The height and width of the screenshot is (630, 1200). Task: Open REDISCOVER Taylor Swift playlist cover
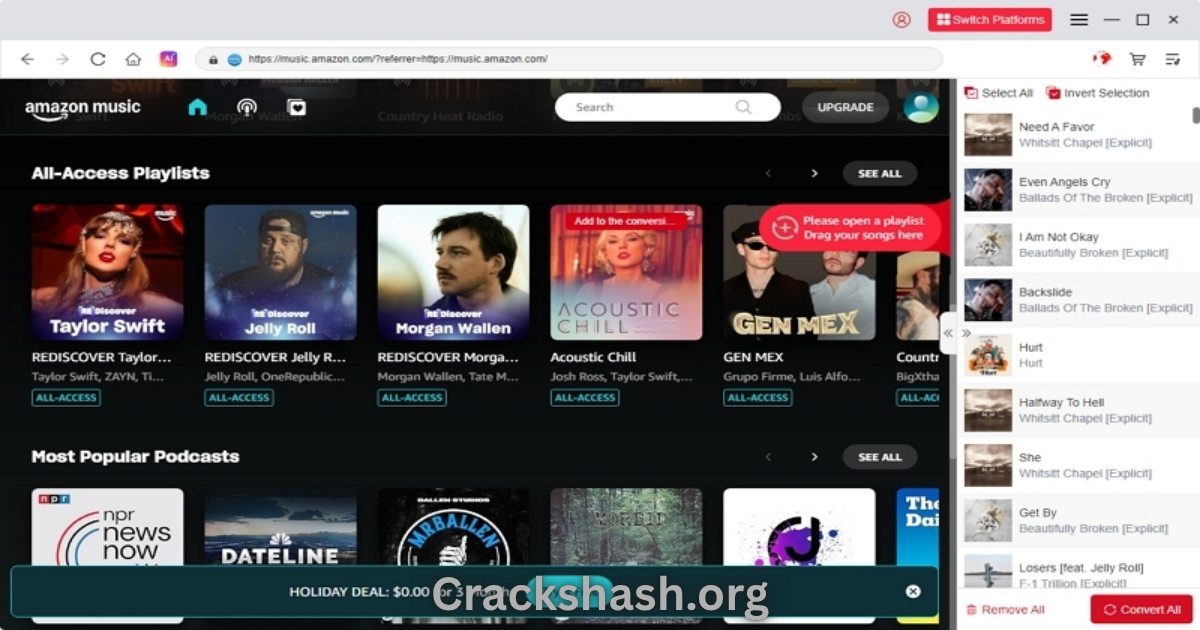[x=107, y=272]
